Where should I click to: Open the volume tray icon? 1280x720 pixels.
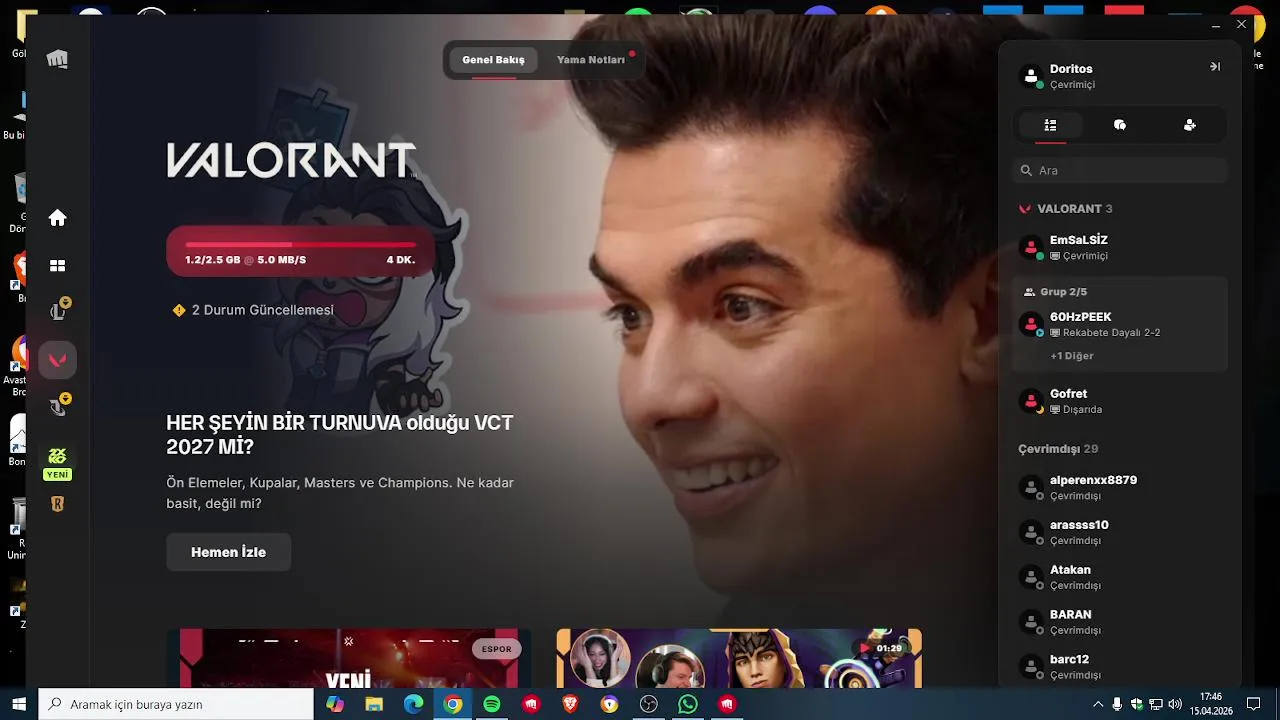pyautogui.click(x=1175, y=704)
